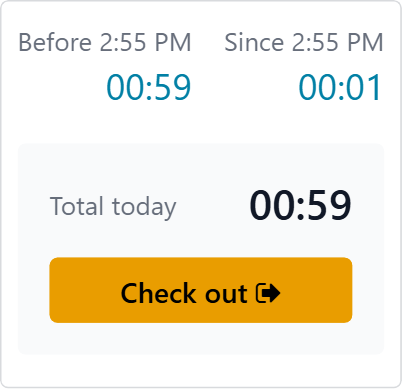Screen dimensions: 402x390
Task: Click the word "Total" in the summary panel
Action: (77, 206)
